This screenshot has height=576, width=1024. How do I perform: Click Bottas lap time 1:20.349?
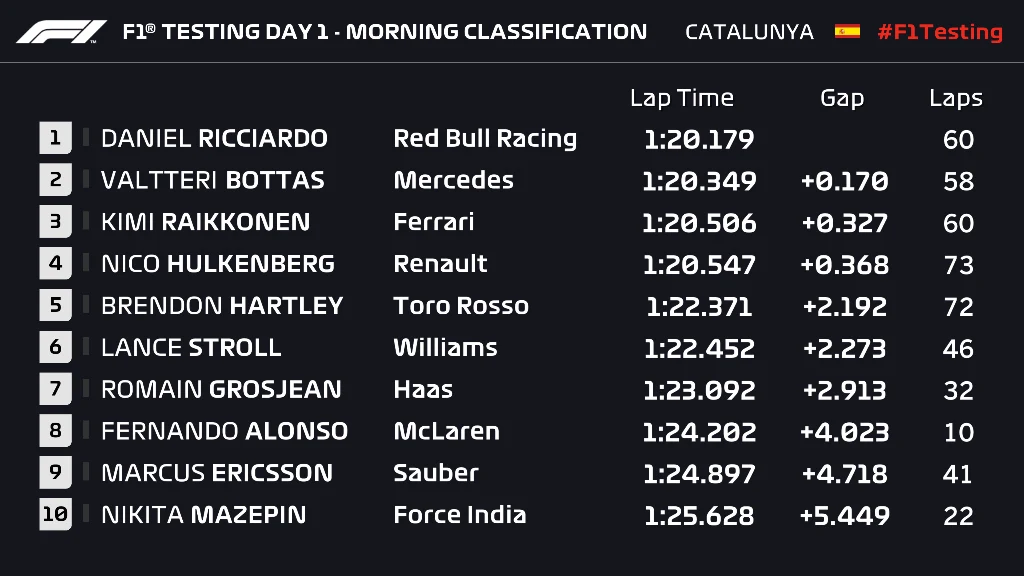point(699,181)
